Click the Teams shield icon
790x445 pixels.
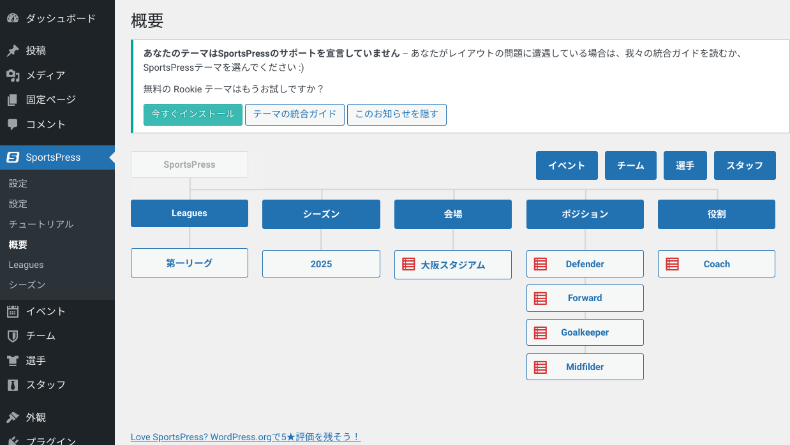click(13, 336)
